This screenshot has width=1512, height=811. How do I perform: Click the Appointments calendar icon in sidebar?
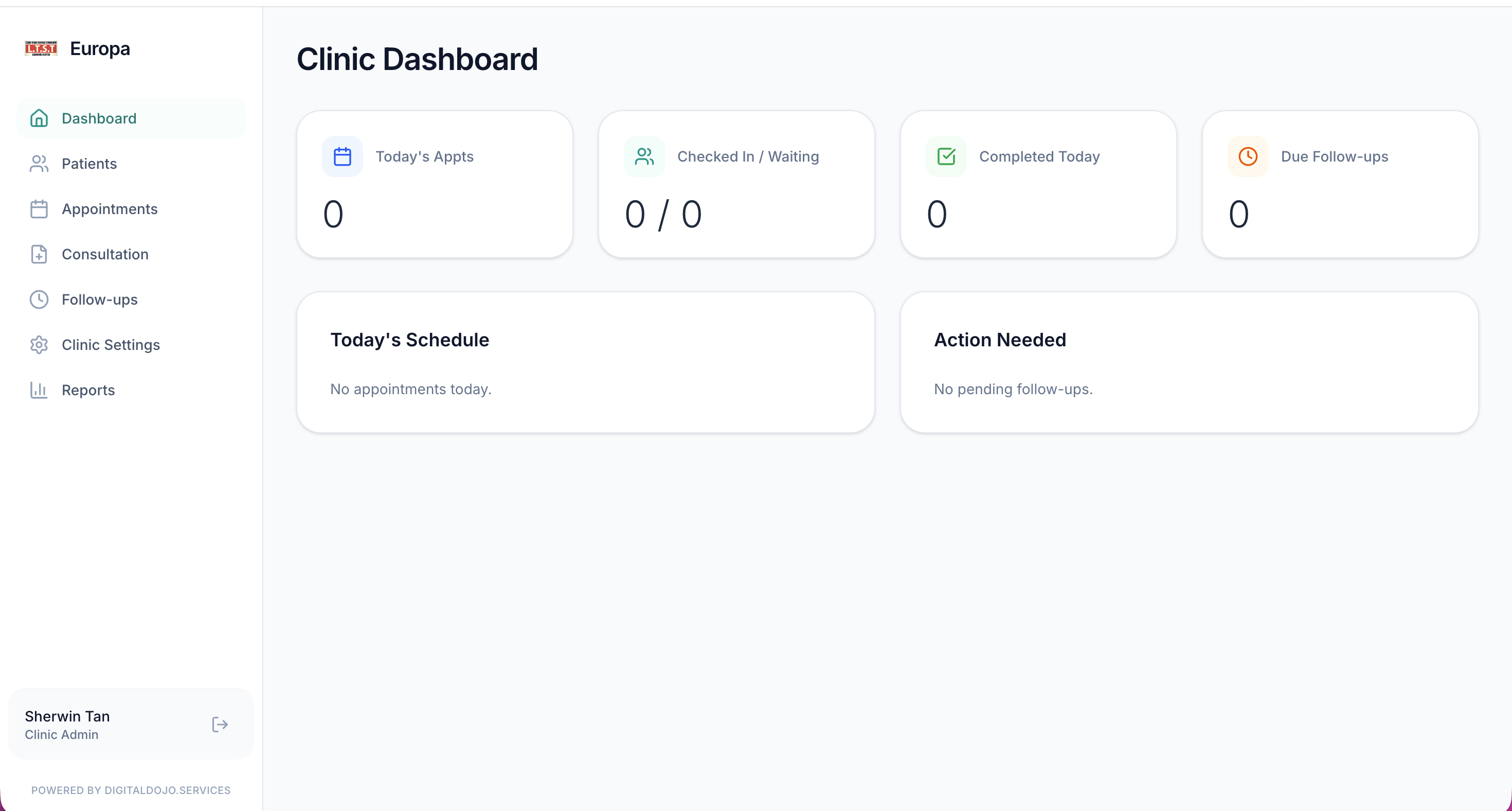point(39,208)
